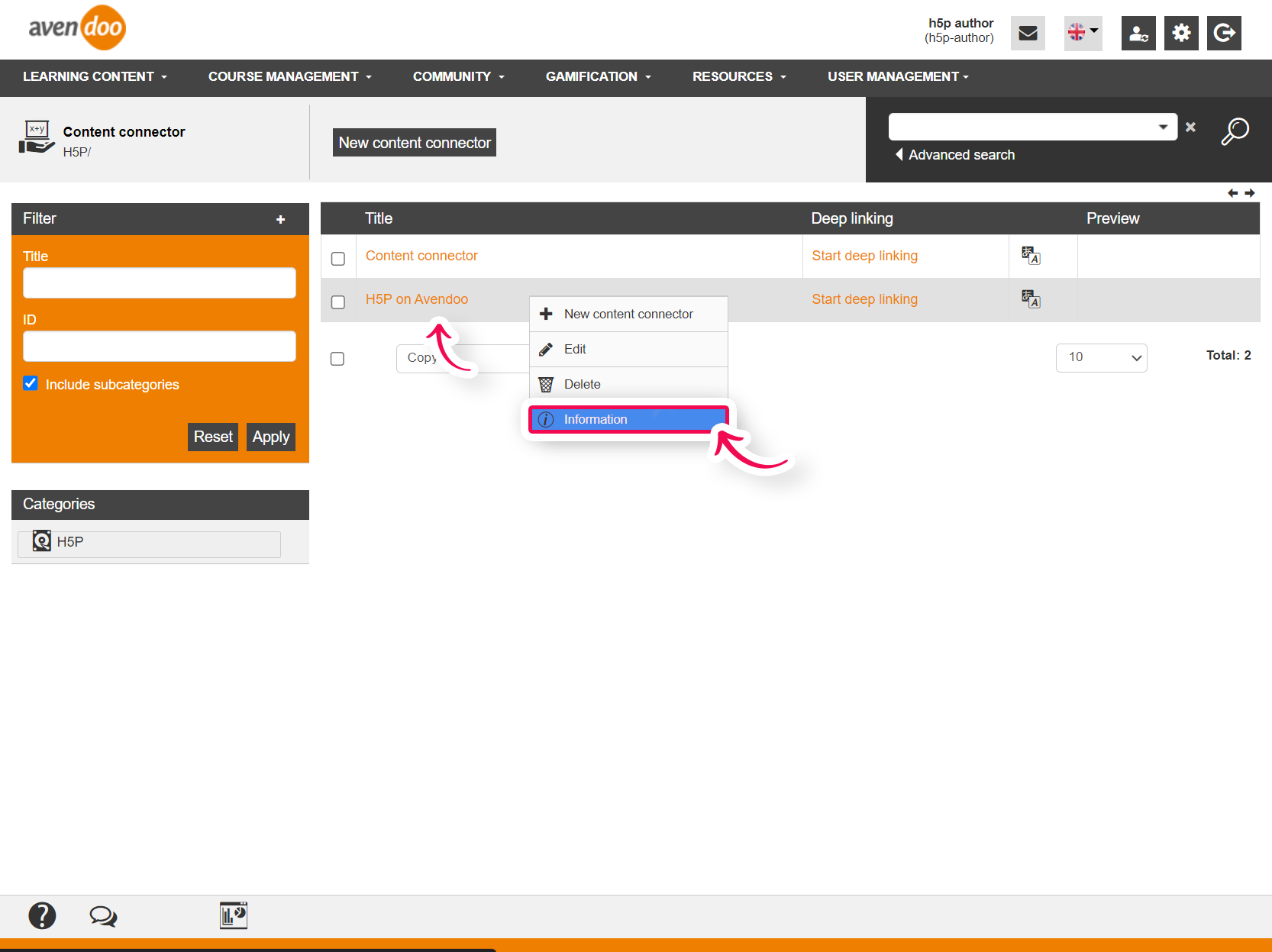
Task: Choose New content connector in context menu
Action: click(x=628, y=314)
